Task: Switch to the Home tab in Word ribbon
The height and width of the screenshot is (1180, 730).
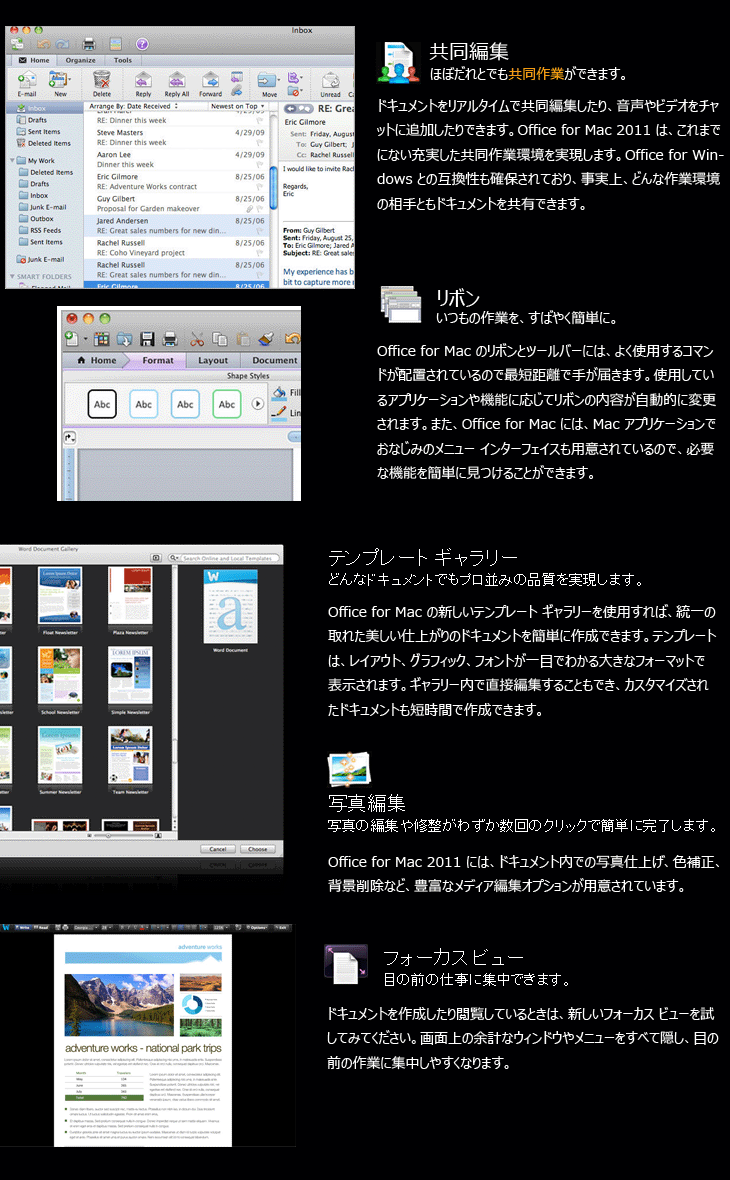Action: pyautogui.click(x=97, y=360)
